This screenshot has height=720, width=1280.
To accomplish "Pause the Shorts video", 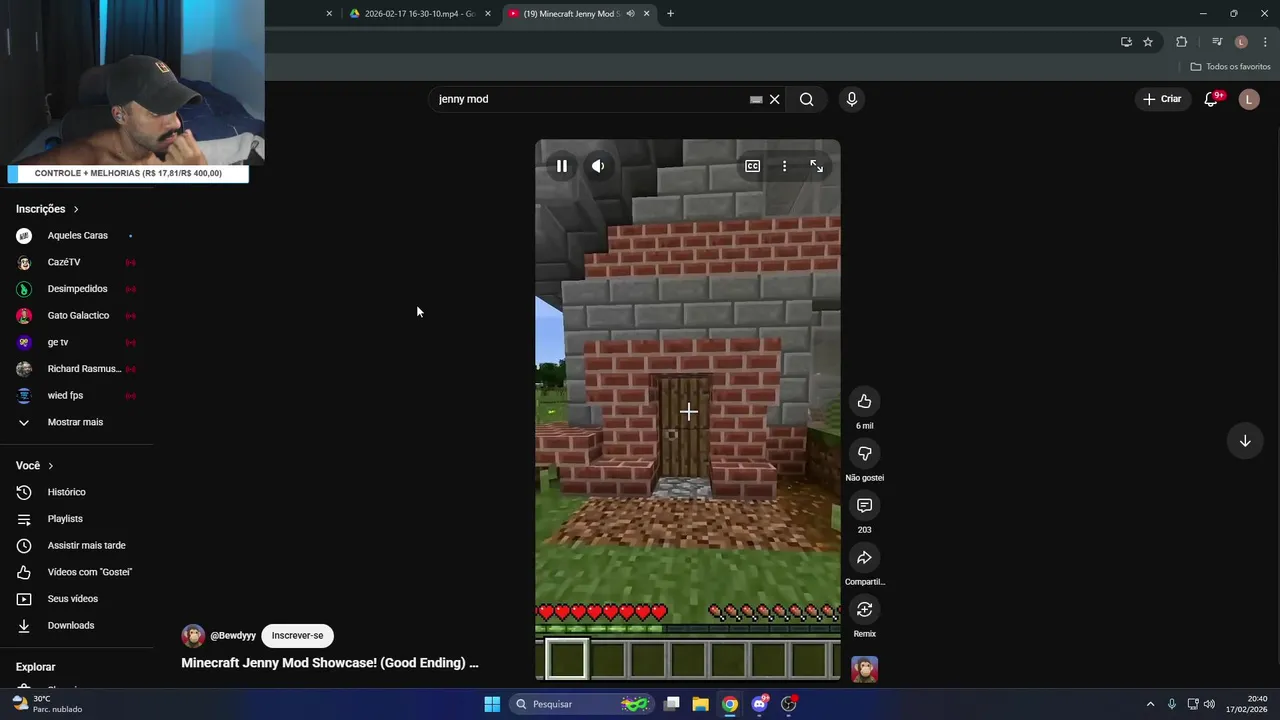I will (x=562, y=166).
